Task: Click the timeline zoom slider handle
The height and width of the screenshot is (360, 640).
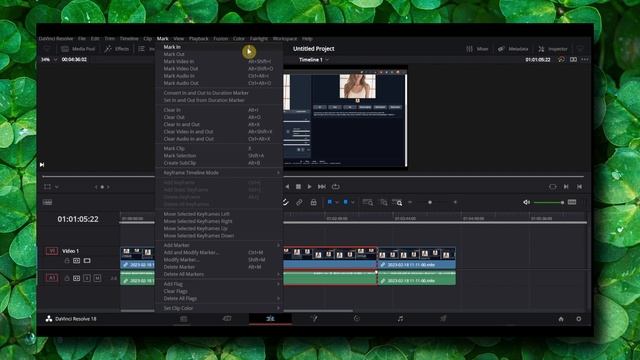Action: click(x=430, y=202)
